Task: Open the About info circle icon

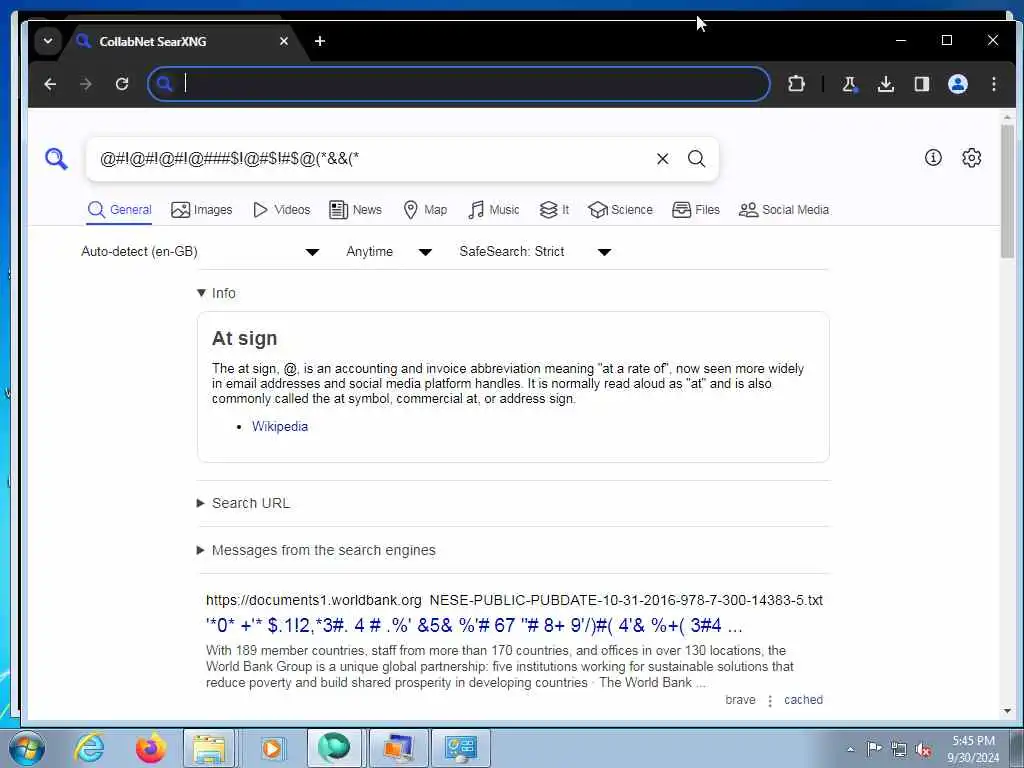Action: [x=933, y=157]
